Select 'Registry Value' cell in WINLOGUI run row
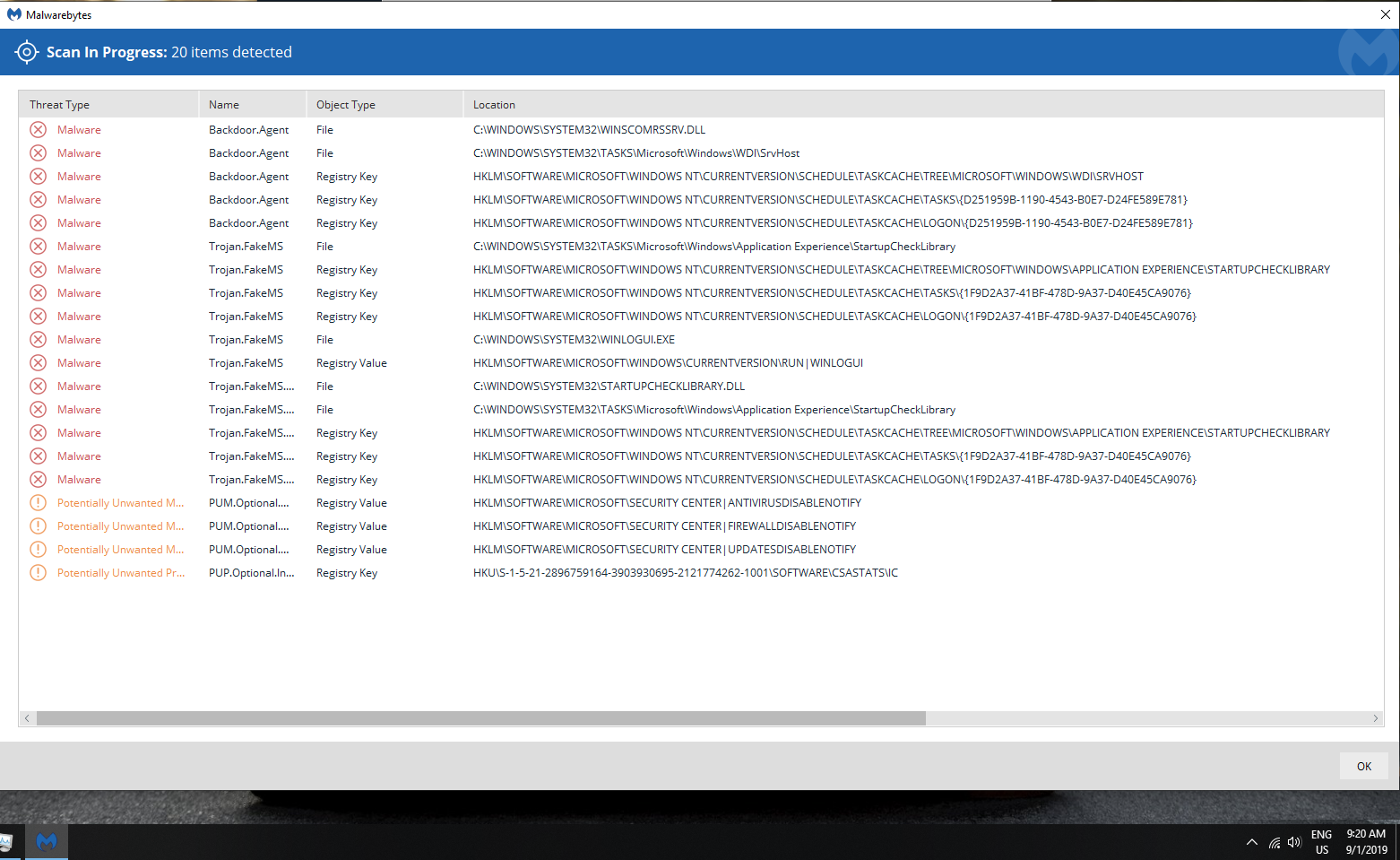Viewport: 1400px width, 860px height. [351, 363]
